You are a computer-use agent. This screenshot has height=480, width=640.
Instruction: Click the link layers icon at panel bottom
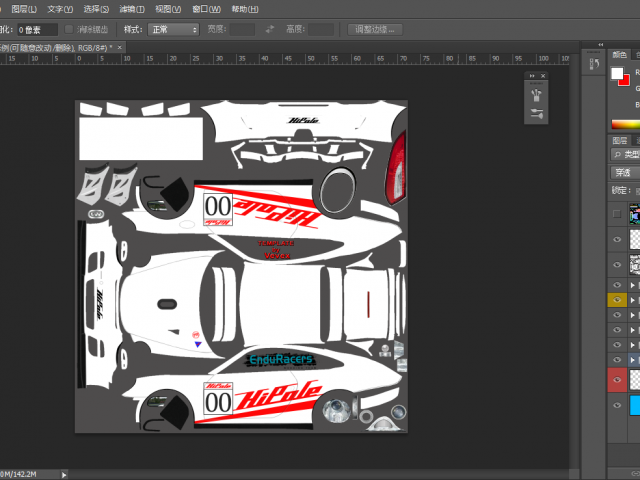pos(636,473)
